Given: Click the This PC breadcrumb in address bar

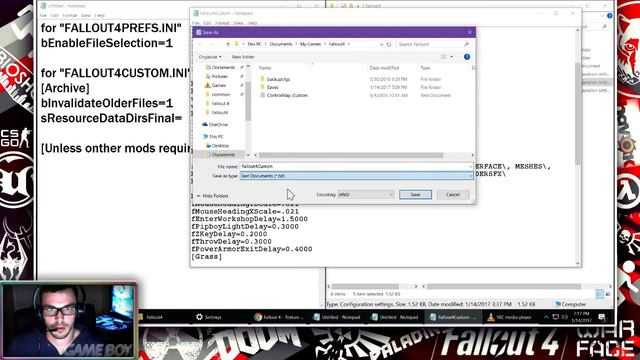Looking at the screenshot, I should pos(254,44).
